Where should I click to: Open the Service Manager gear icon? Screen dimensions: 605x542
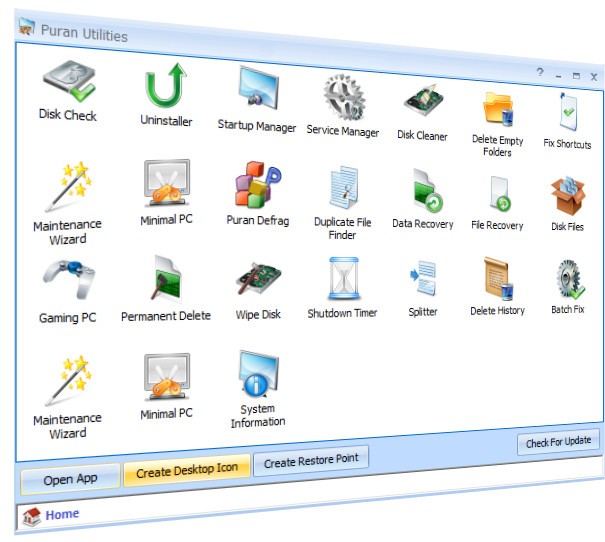(344, 97)
